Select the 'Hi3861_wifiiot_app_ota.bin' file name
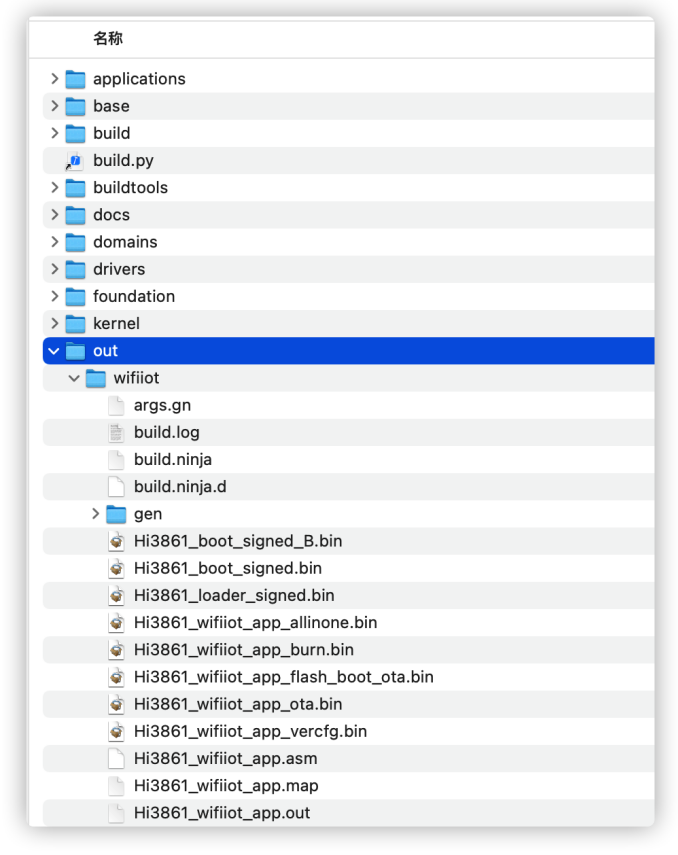 pyautogui.click(x=238, y=705)
